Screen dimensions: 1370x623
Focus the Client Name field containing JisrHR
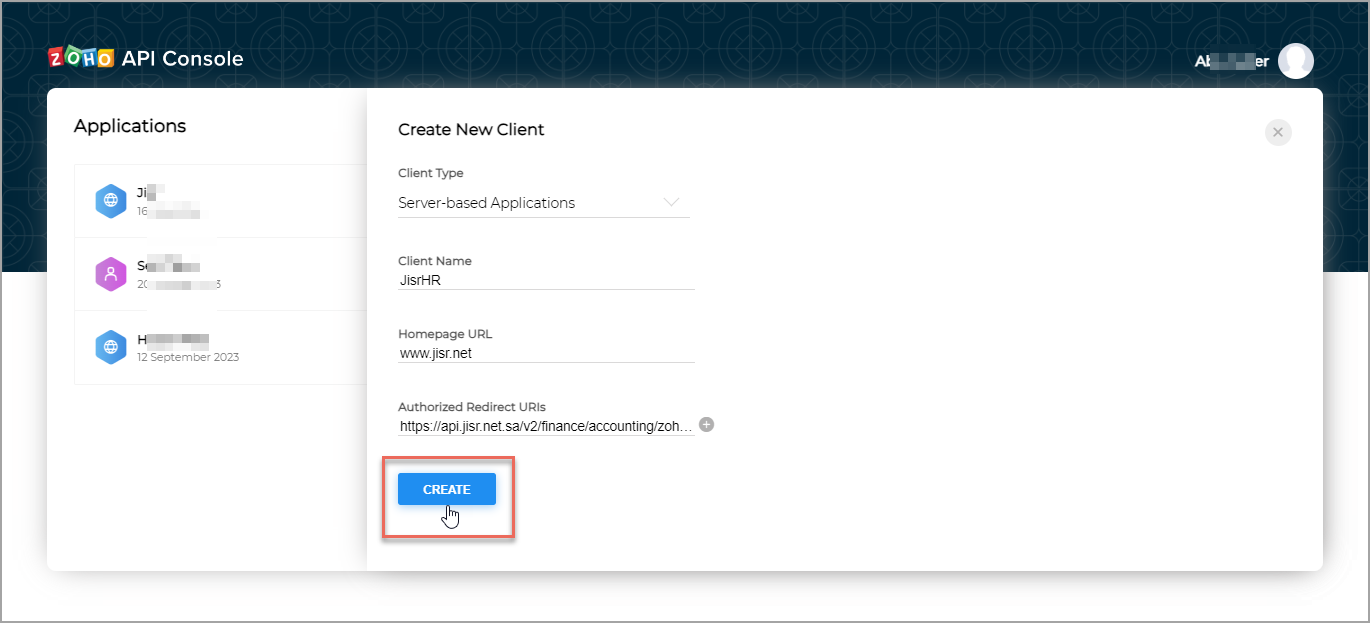tap(545, 281)
